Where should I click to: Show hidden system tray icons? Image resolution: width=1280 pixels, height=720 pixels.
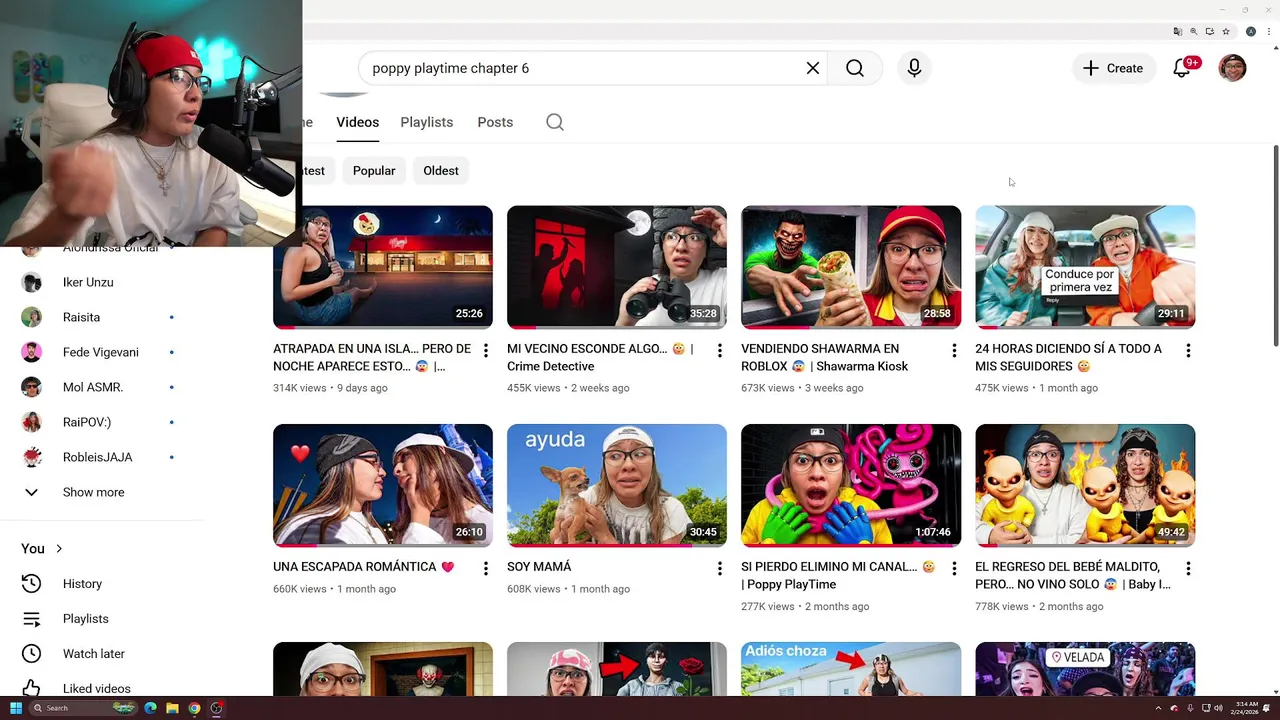(x=1159, y=708)
